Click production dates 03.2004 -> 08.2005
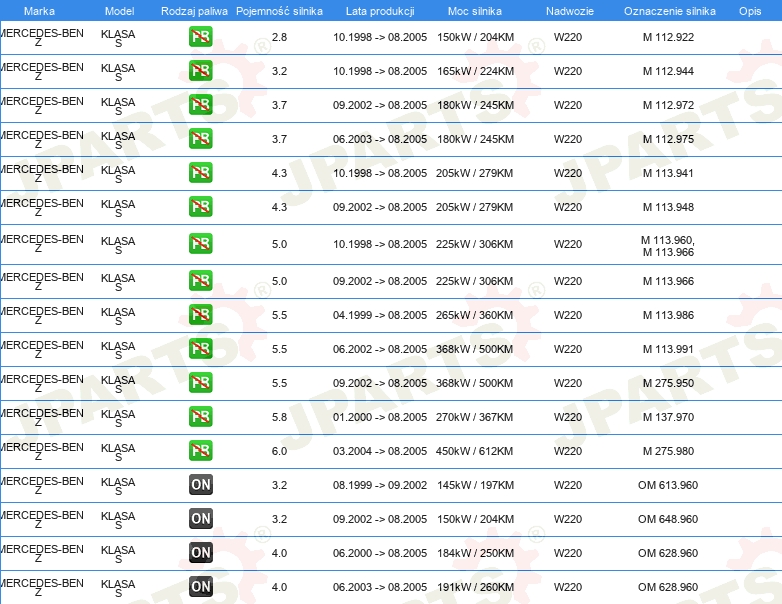Viewport: 782px width, 604px height. point(380,450)
